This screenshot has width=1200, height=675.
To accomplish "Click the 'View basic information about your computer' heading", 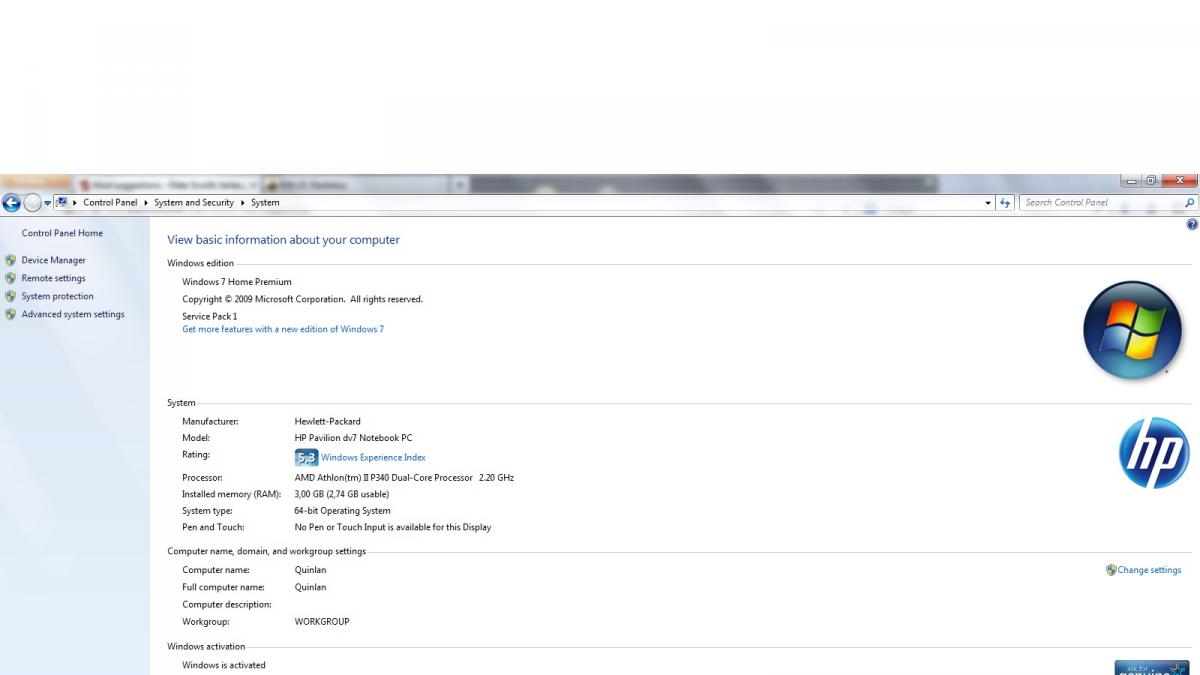I will [x=283, y=240].
